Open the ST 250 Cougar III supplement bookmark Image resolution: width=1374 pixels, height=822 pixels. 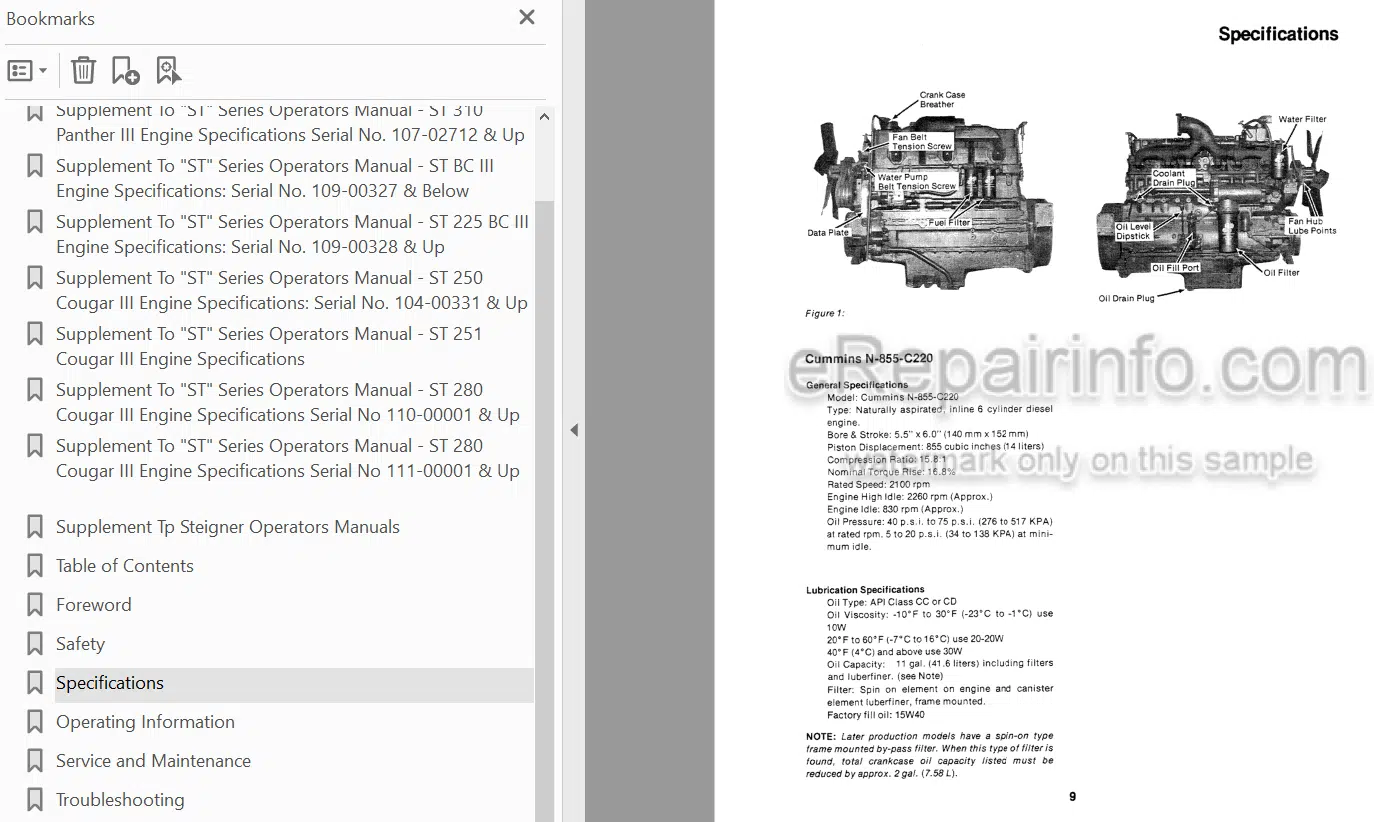[x=292, y=290]
